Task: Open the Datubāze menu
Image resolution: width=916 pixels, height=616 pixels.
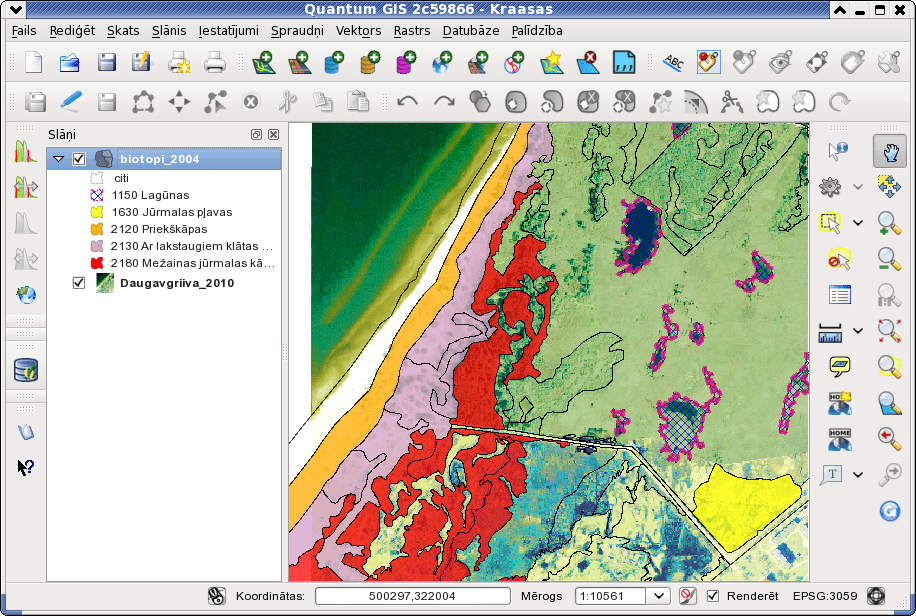Action: 471,30
